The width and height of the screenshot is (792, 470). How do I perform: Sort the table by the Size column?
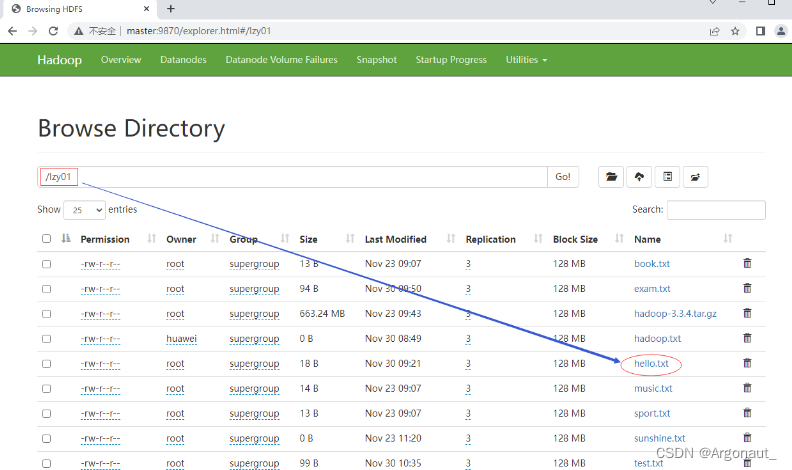click(x=308, y=239)
